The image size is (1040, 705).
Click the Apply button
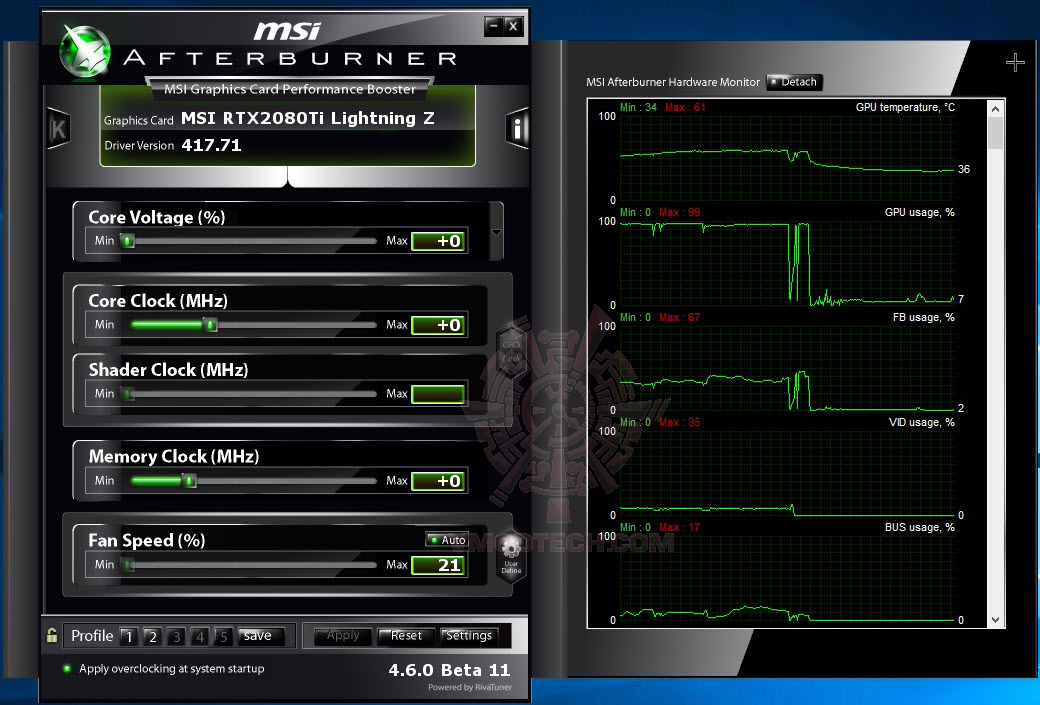pyautogui.click(x=342, y=636)
